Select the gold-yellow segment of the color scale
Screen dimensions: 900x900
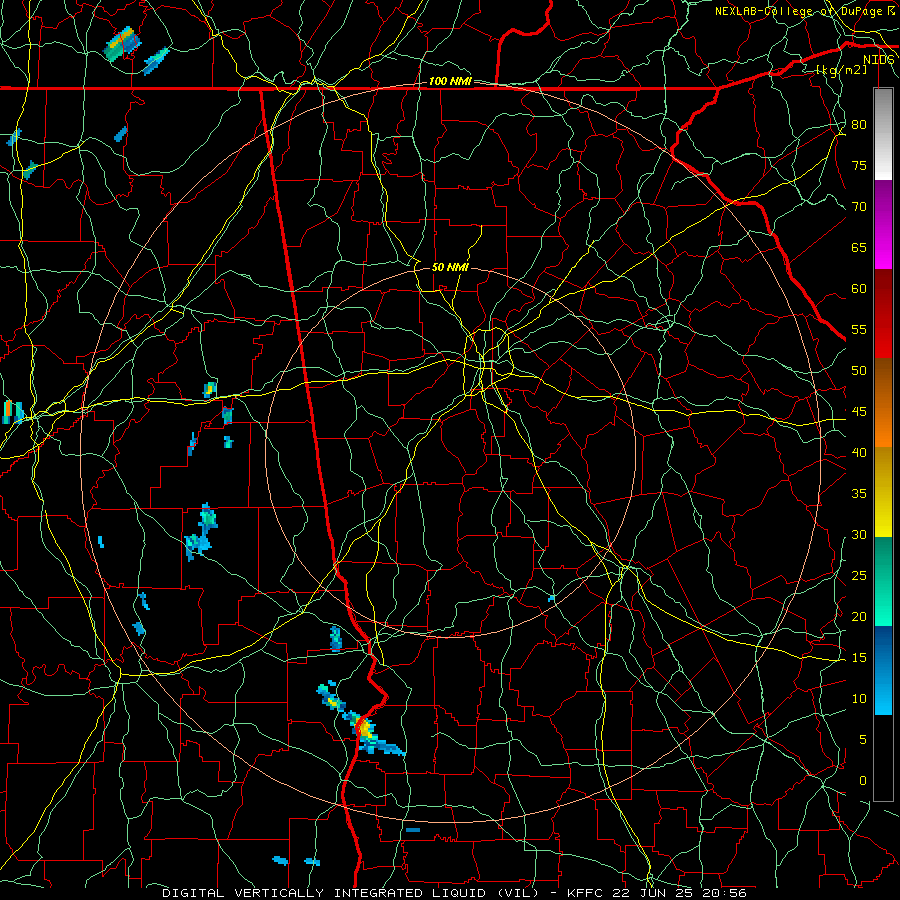click(x=883, y=492)
